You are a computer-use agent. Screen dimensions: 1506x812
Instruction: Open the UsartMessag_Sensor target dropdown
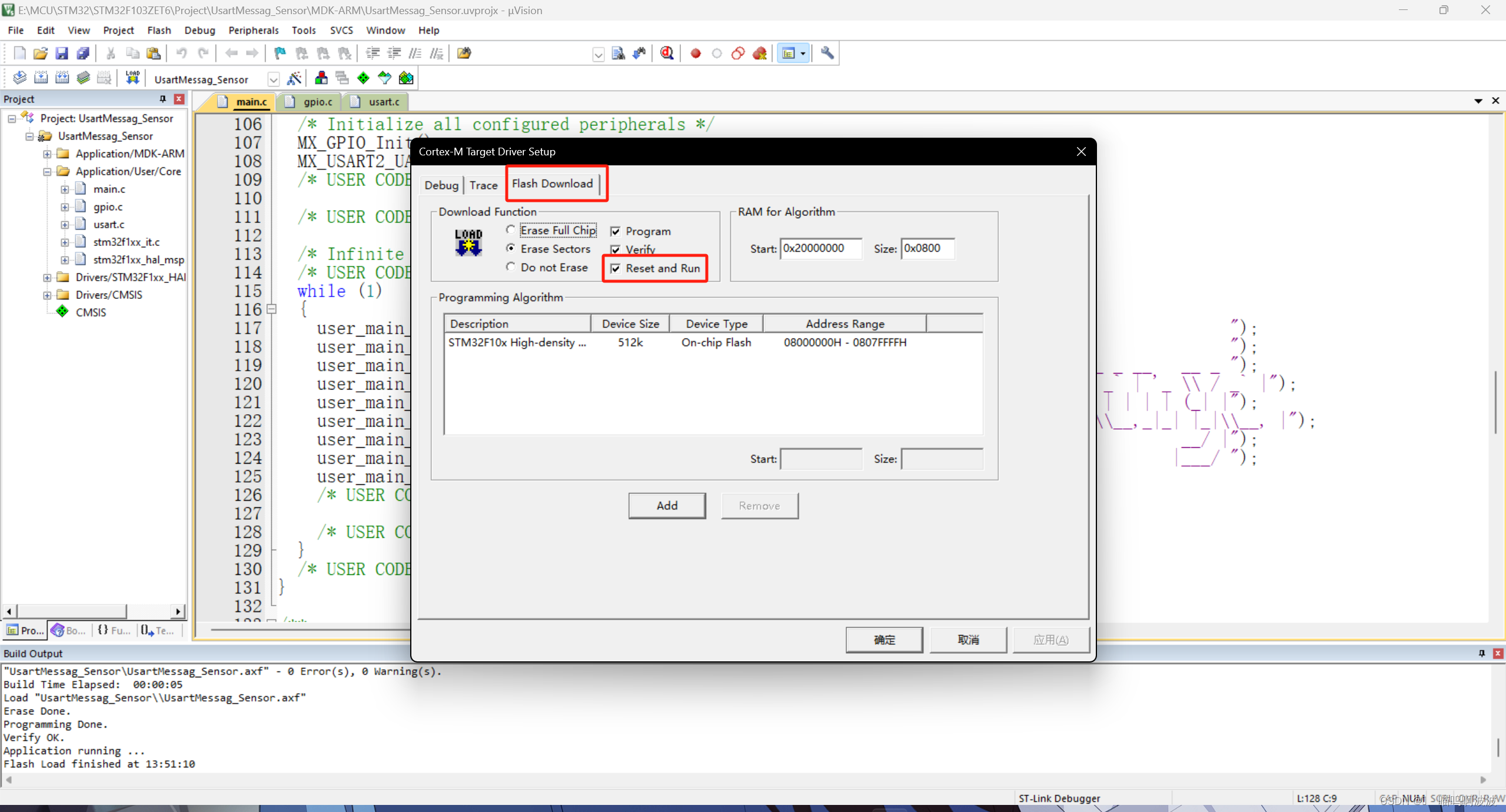(x=273, y=79)
